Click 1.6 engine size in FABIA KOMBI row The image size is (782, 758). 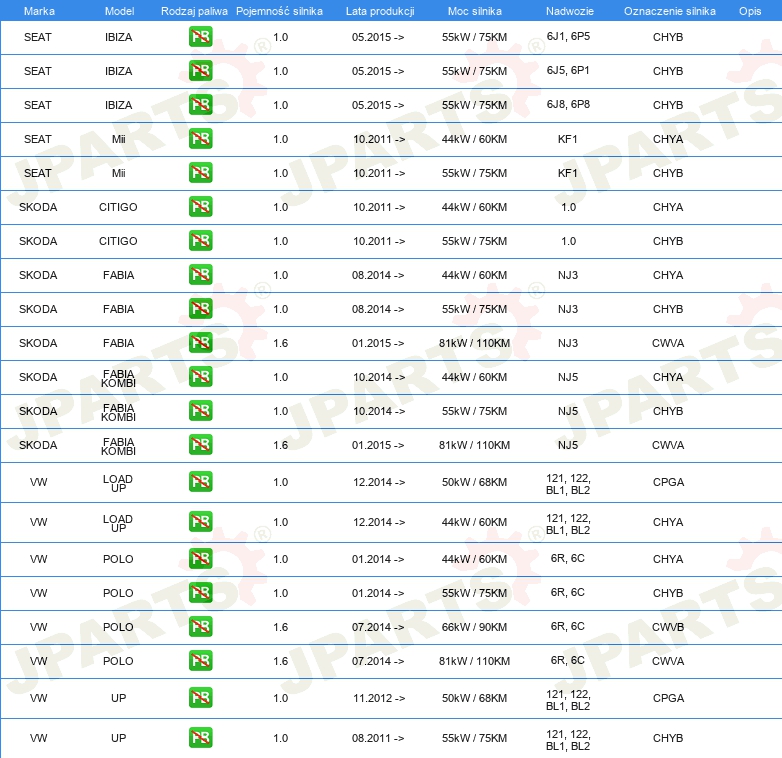(x=281, y=445)
